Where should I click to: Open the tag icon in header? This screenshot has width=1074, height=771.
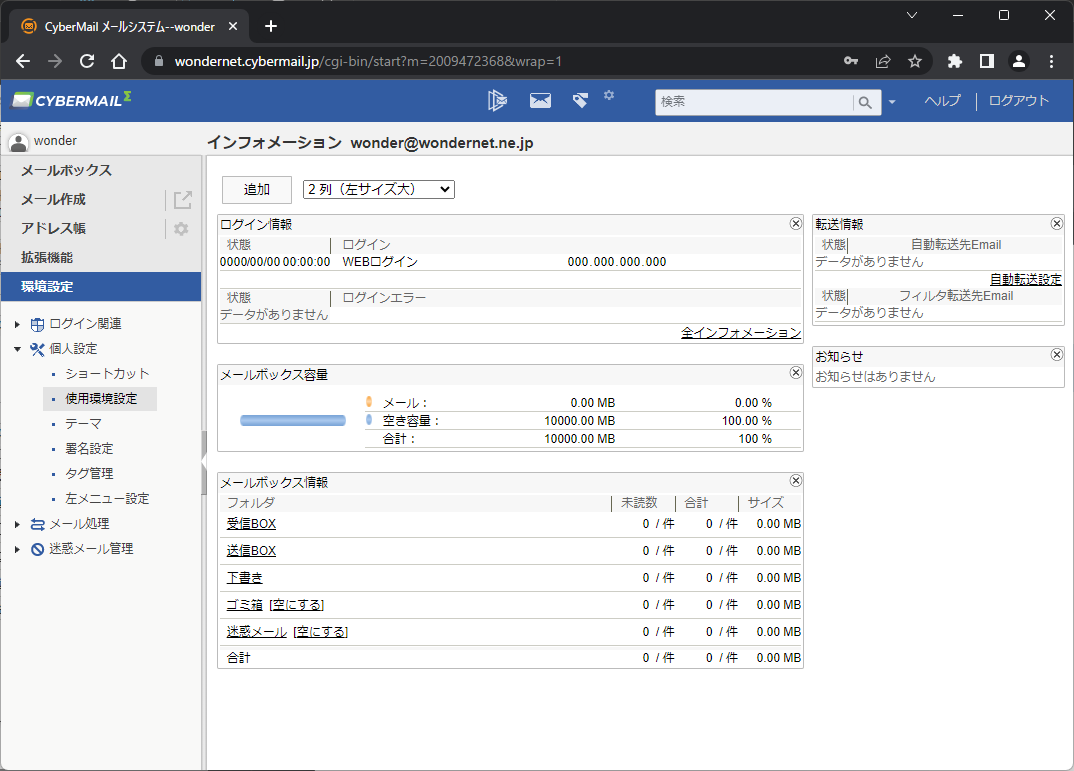click(x=580, y=101)
